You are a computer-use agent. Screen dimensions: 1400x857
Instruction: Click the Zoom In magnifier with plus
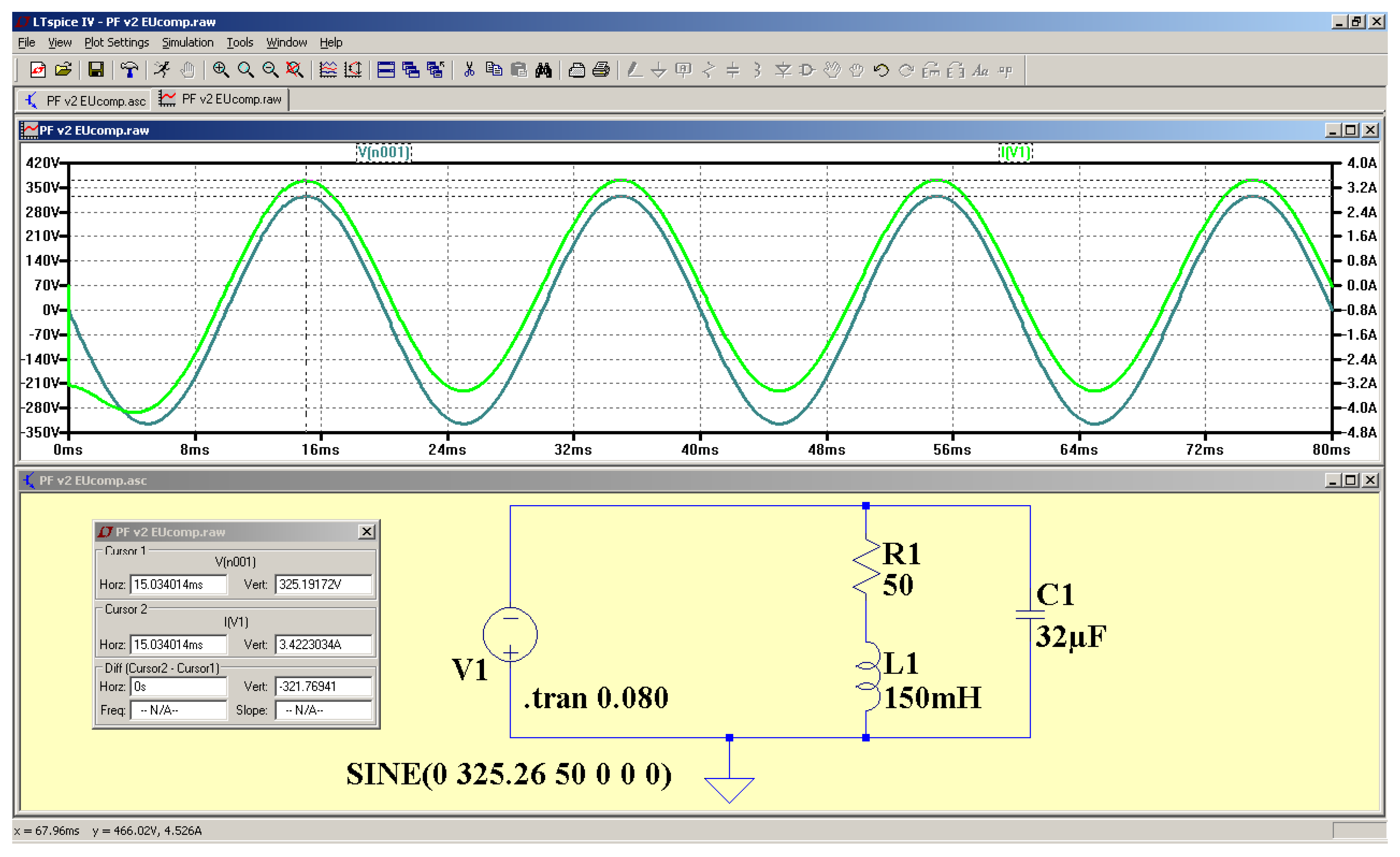[220, 70]
